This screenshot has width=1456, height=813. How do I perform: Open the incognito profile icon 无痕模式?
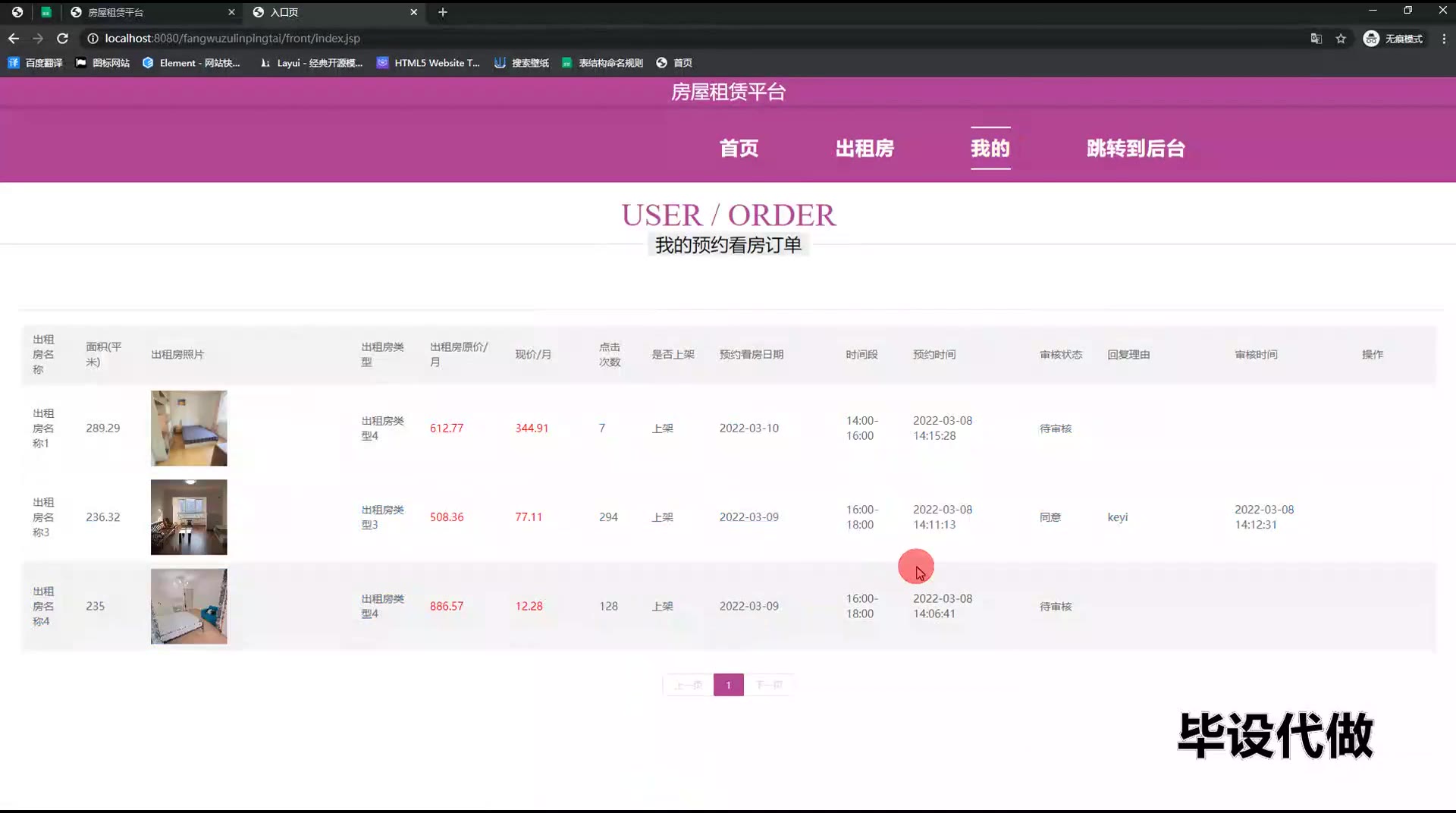coord(1393,39)
